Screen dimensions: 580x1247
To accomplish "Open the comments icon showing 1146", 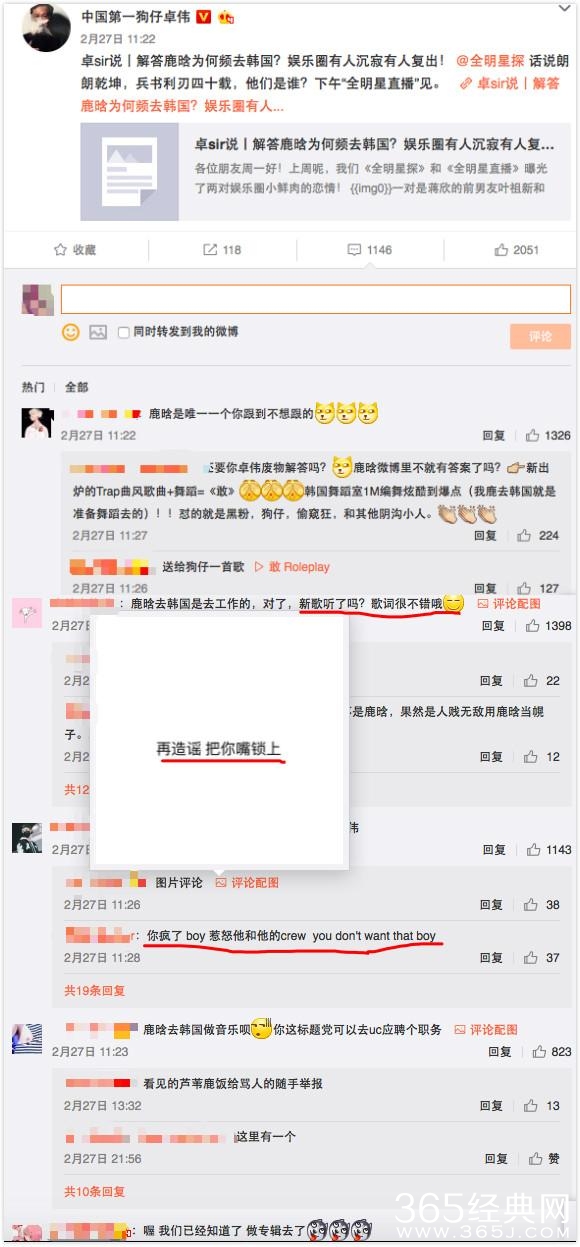I will pyautogui.click(x=354, y=250).
